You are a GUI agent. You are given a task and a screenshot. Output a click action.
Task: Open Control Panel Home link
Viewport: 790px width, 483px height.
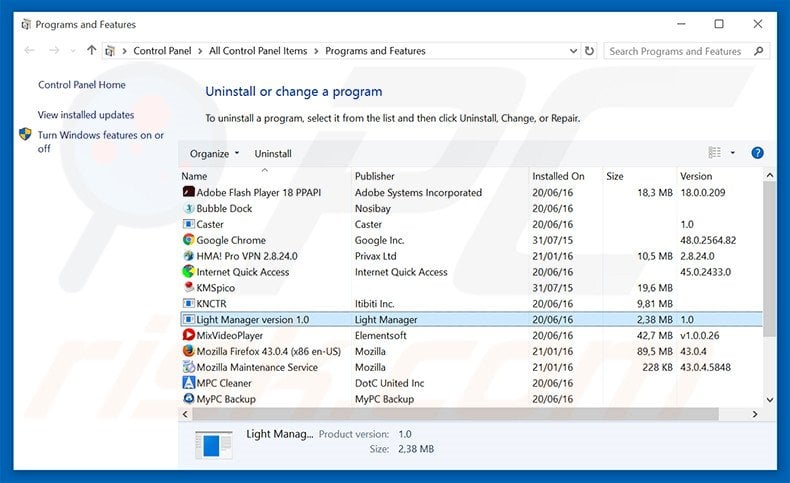(x=82, y=85)
